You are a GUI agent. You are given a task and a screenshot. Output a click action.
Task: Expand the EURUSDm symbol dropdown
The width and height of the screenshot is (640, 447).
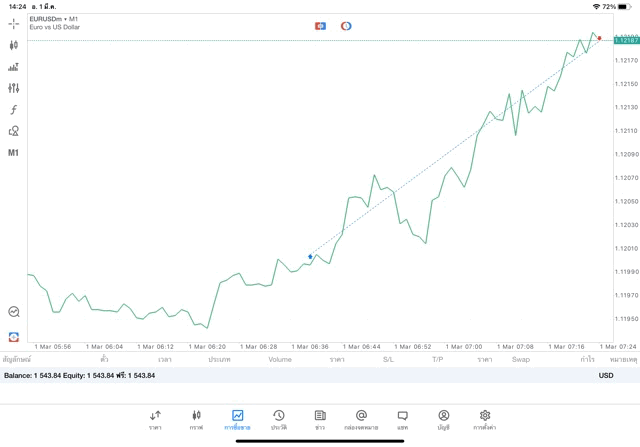pos(53,19)
